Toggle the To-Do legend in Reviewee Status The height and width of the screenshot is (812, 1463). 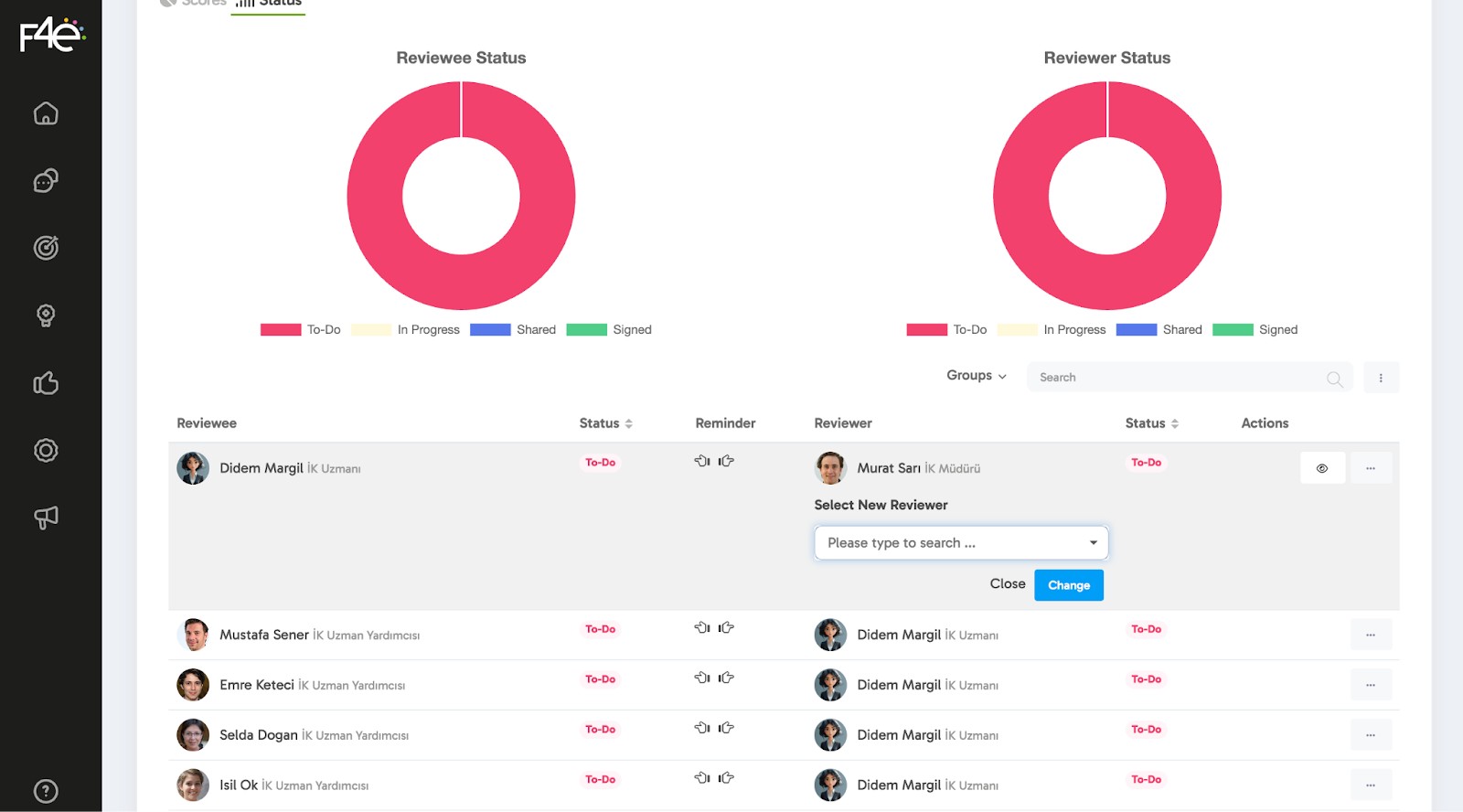[x=301, y=330]
